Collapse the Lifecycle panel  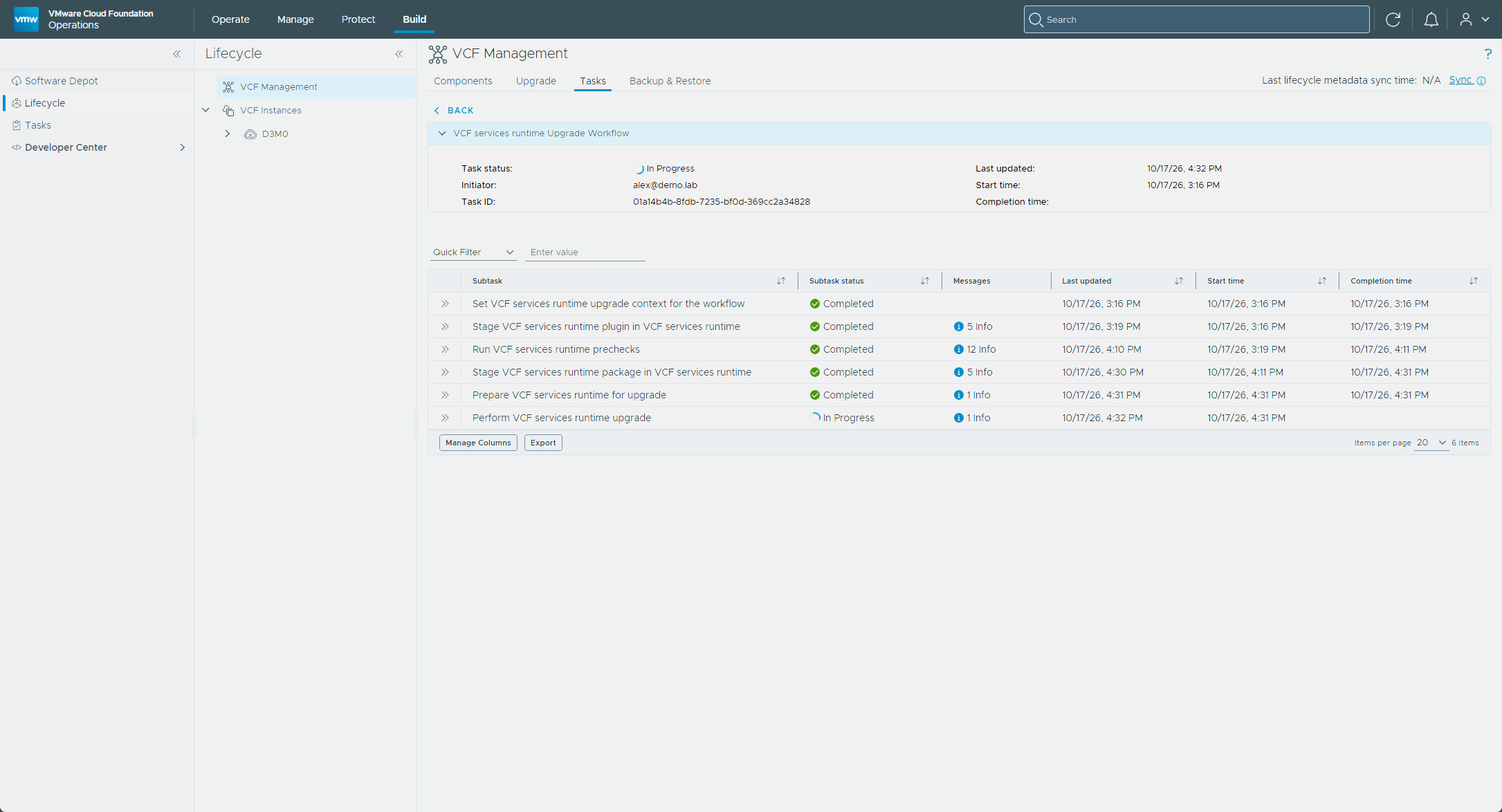click(x=399, y=54)
